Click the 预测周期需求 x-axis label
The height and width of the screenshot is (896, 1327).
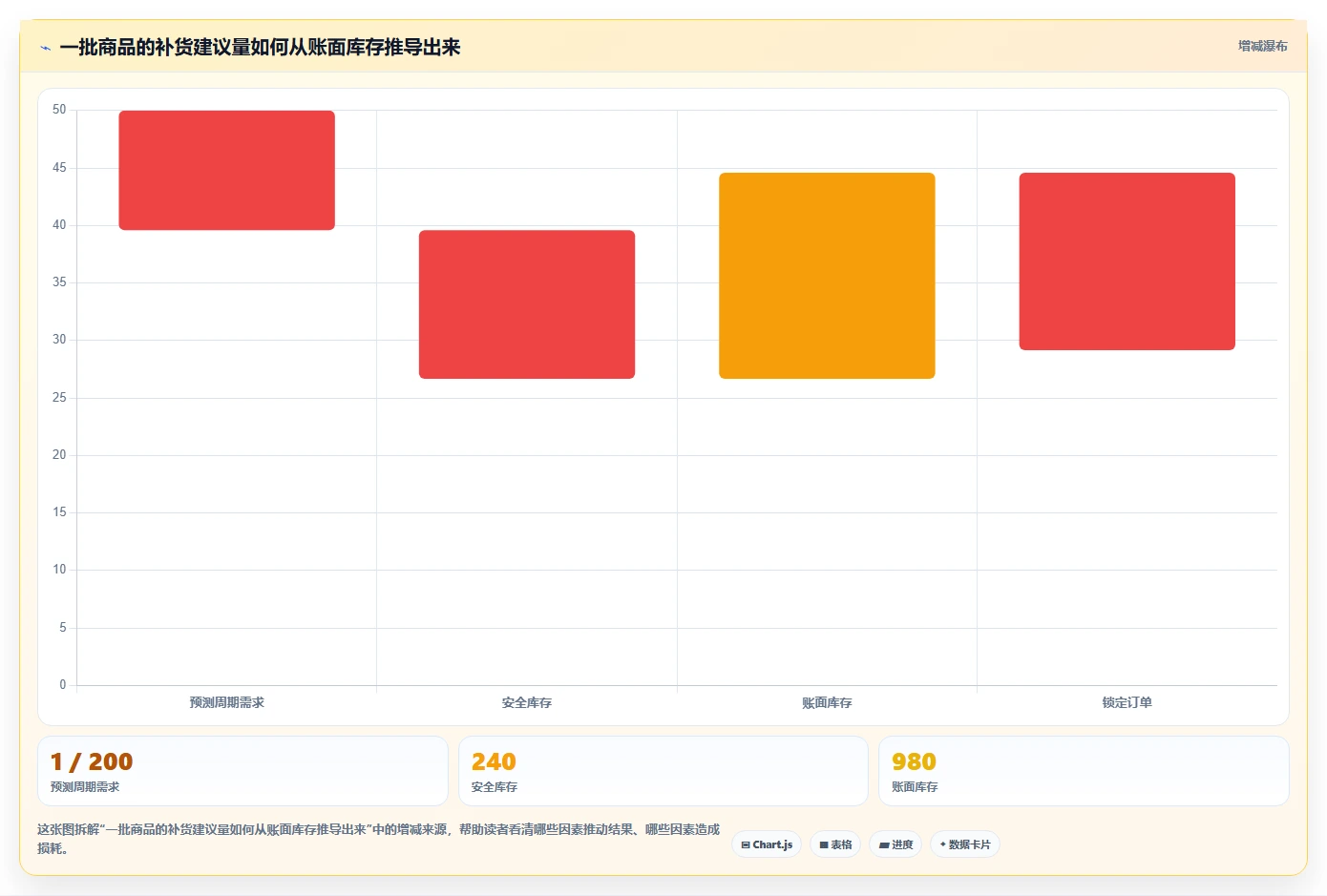(x=226, y=702)
